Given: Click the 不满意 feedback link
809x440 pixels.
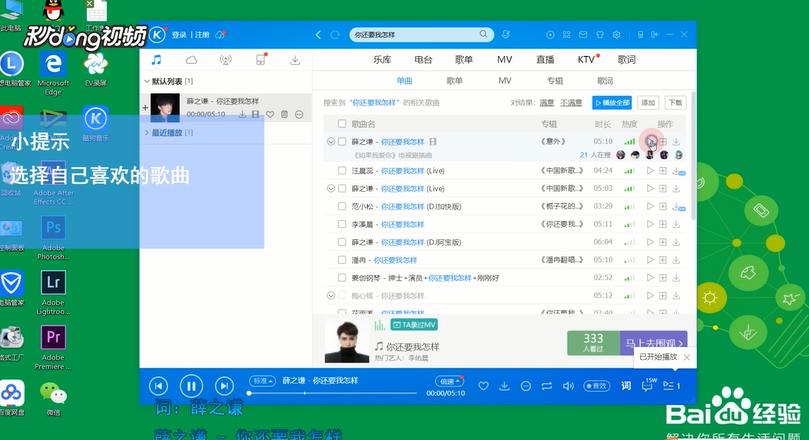Looking at the screenshot, I should (x=571, y=103).
